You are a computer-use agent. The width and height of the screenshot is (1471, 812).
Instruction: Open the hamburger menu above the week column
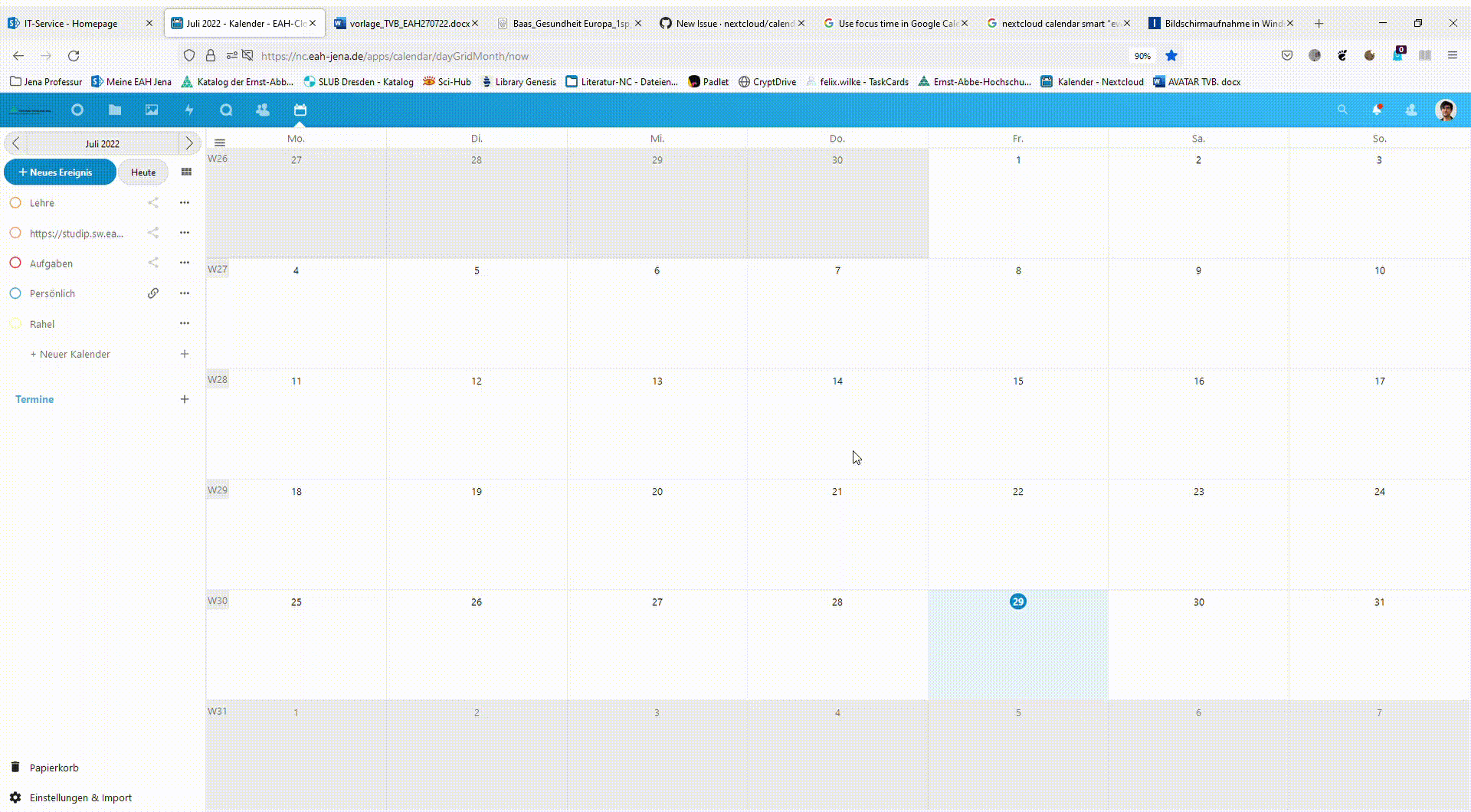pos(219,142)
